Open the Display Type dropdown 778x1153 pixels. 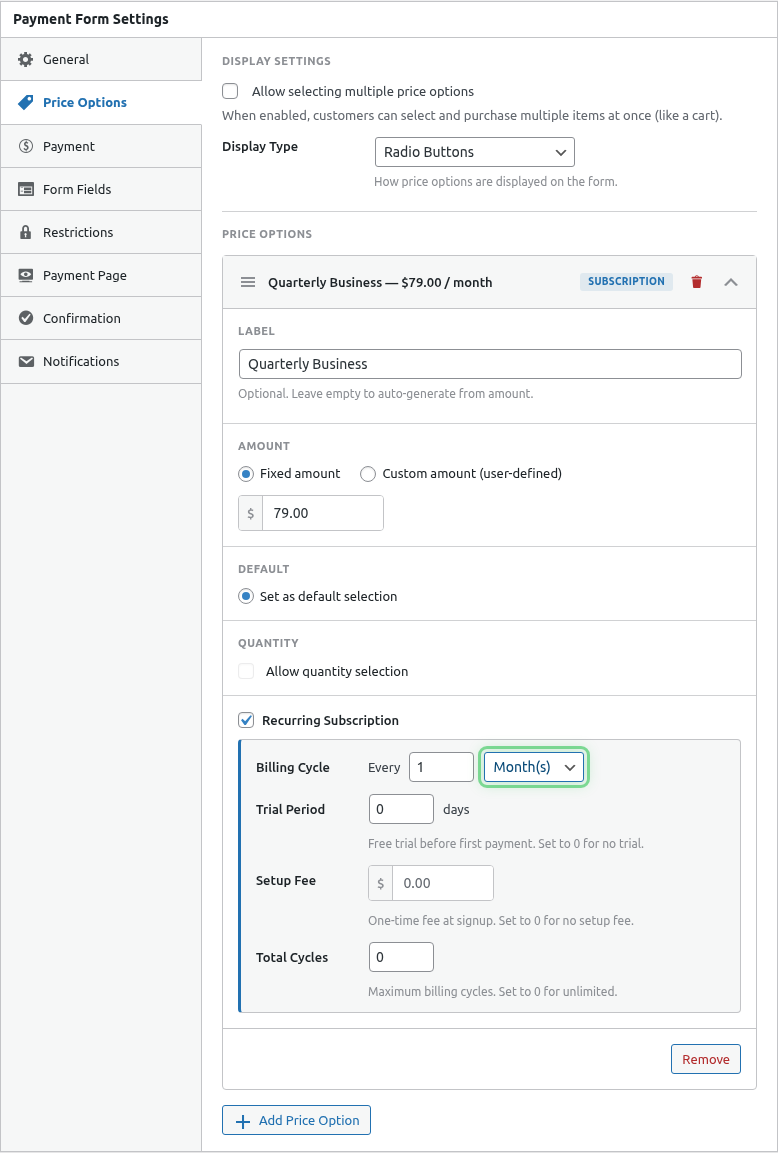click(x=474, y=152)
